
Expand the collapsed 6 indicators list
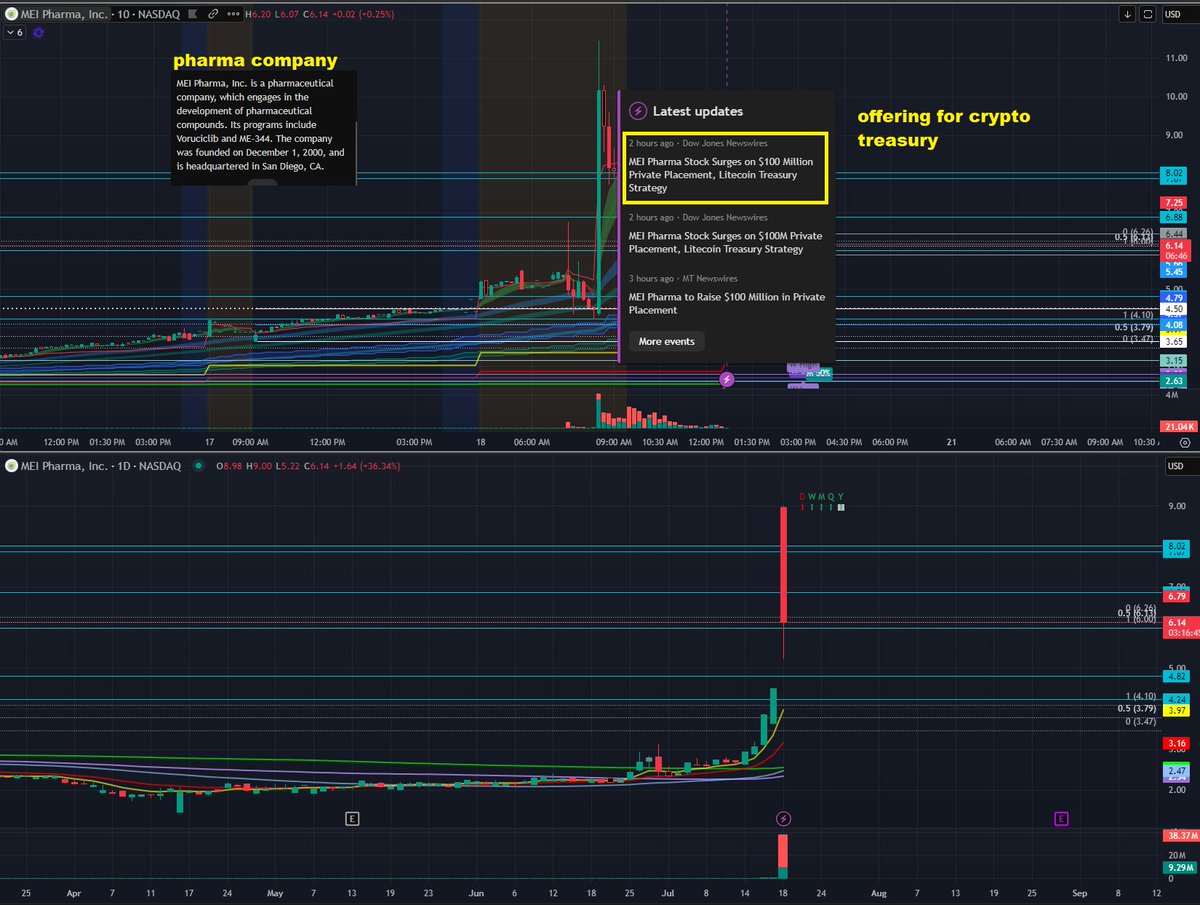click(x=14, y=32)
